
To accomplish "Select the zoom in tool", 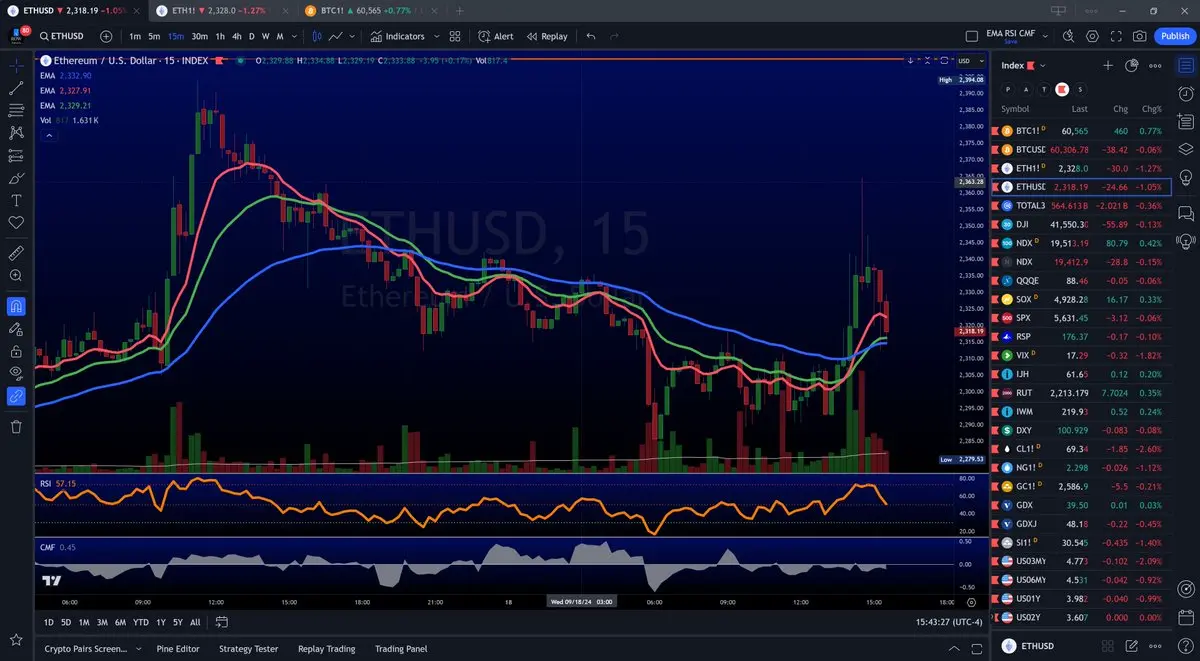I will click(16, 275).
